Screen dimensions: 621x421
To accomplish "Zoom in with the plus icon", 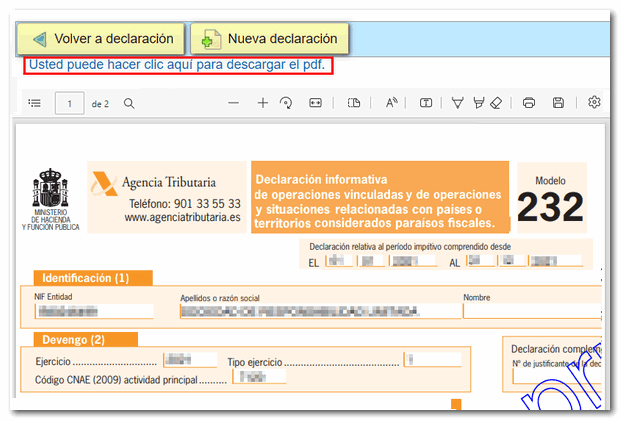I will click(x=263, y=103).
